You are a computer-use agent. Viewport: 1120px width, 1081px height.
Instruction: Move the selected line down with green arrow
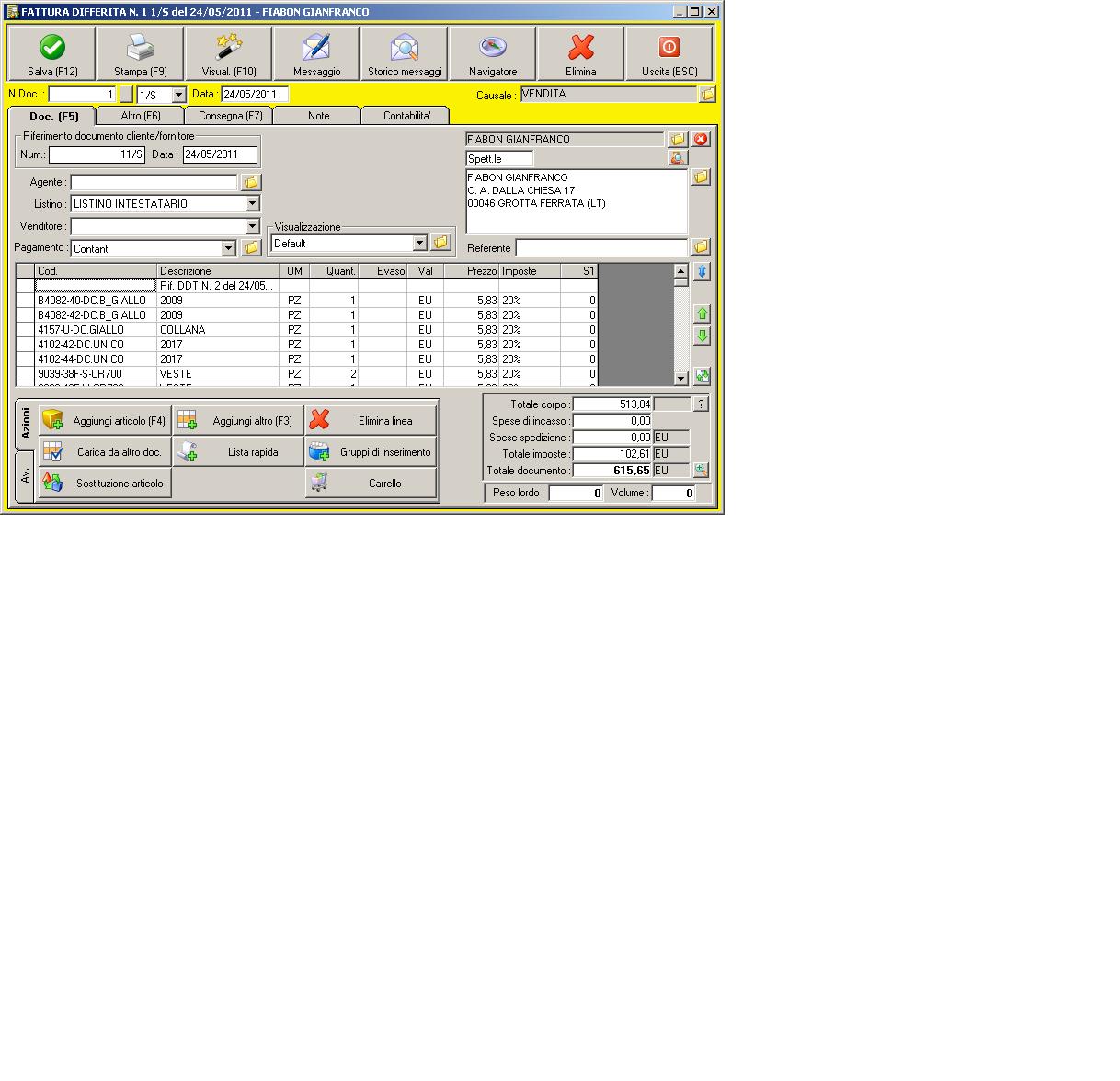pos(702,336)
